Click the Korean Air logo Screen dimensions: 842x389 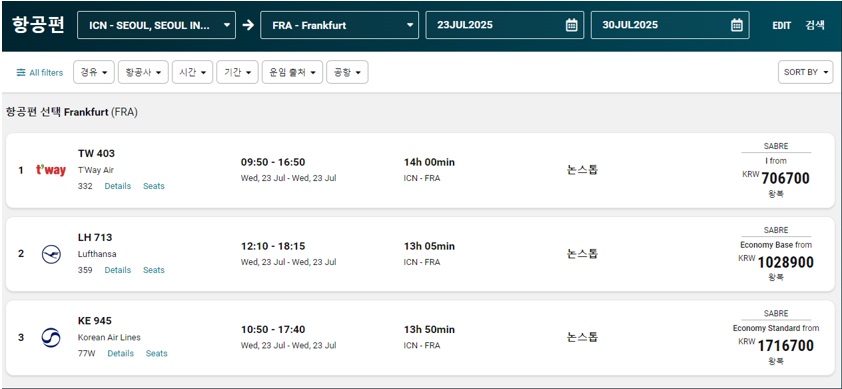tap(51, 337)
